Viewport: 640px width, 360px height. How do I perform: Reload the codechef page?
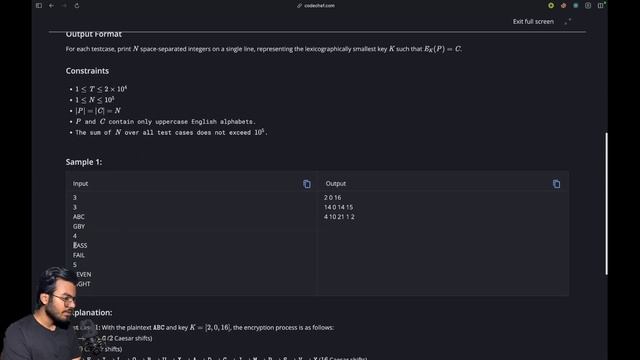pos(77,6)
